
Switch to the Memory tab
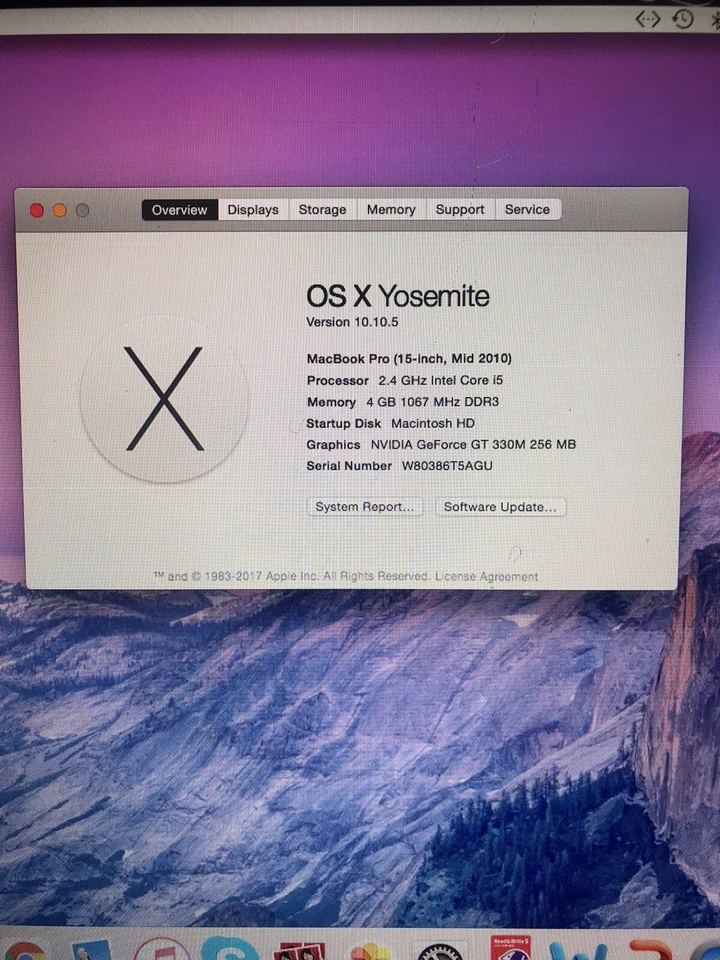coord(391,210)
